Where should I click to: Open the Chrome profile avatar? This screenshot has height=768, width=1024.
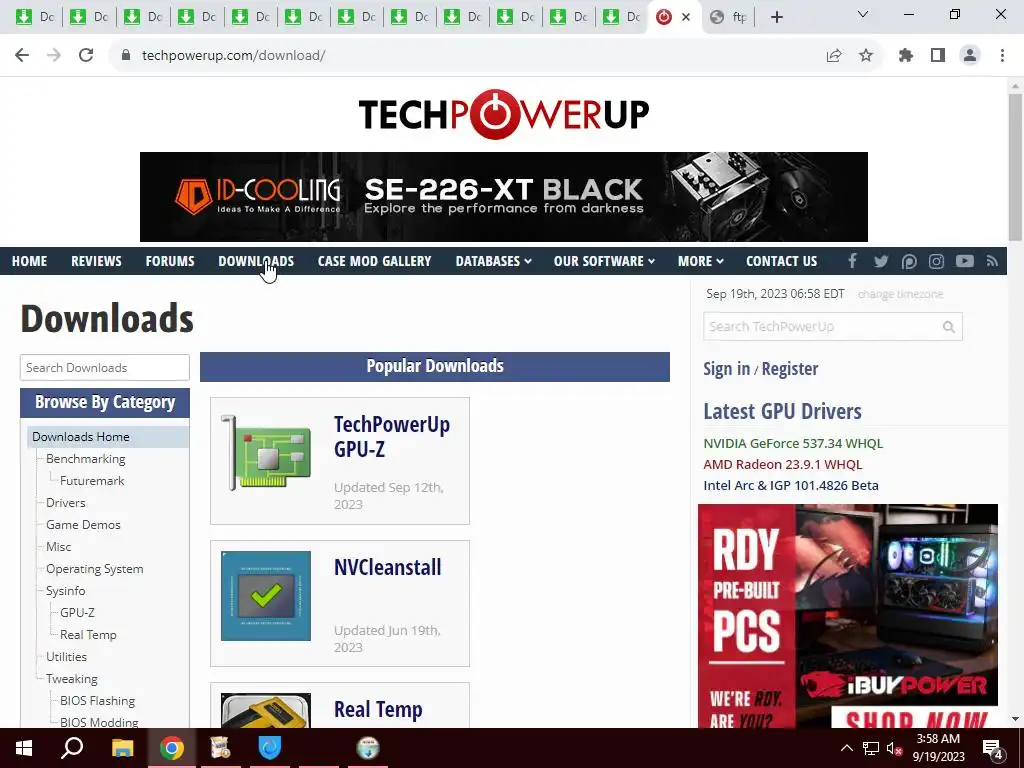[970, 56]
